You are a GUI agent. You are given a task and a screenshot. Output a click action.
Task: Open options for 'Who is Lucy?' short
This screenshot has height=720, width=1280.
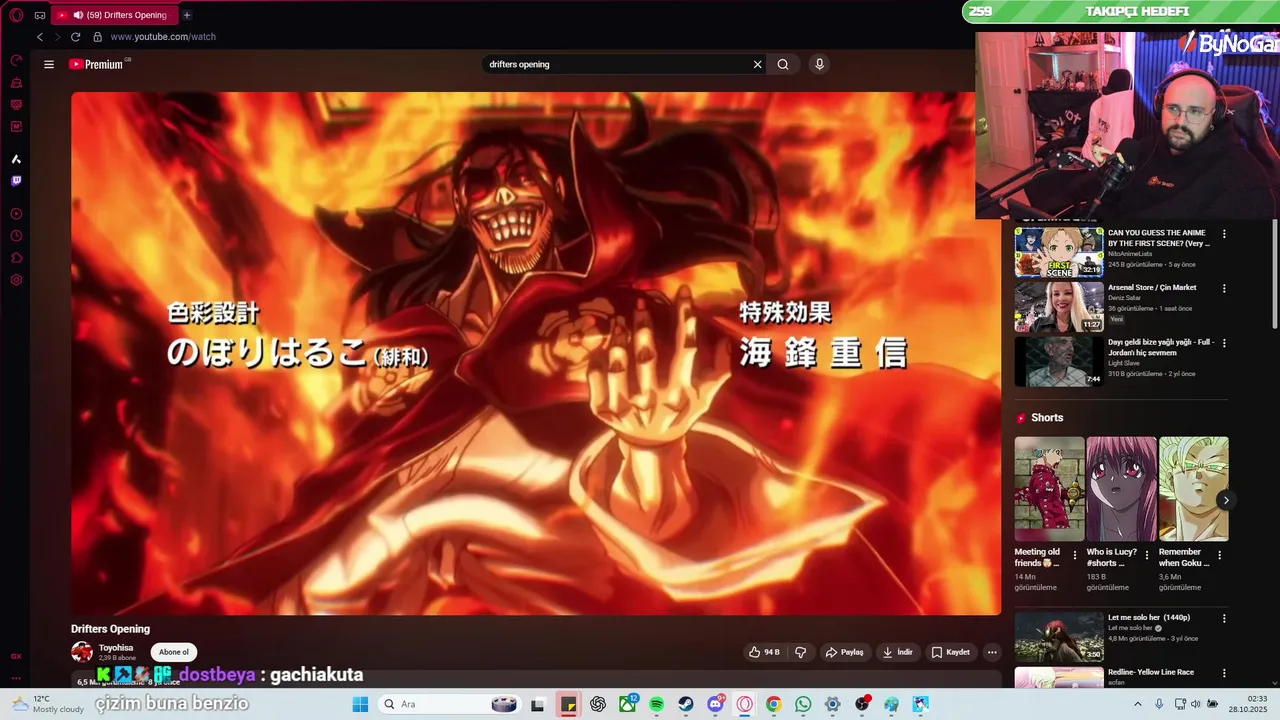pyautogui.click(x=1148, y=555)
